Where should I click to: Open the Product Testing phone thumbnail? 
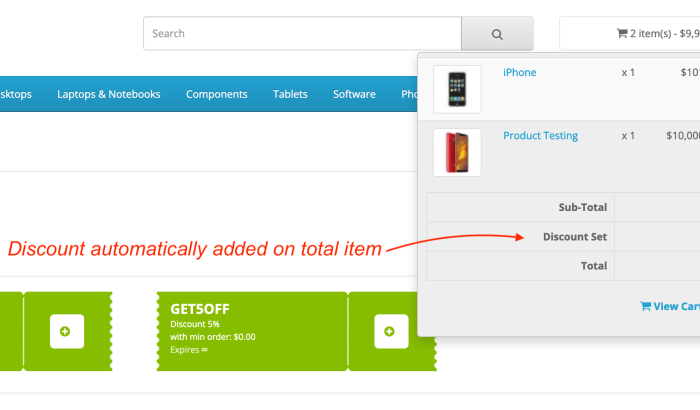pyautogui.click(x=457, y=152)
